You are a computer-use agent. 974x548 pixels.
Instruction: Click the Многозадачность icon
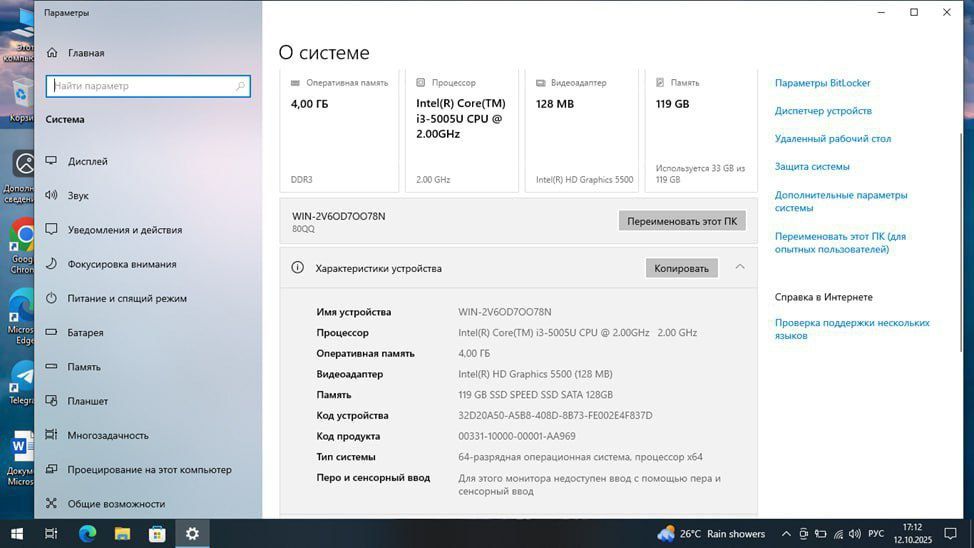click(x=52, y=435)
